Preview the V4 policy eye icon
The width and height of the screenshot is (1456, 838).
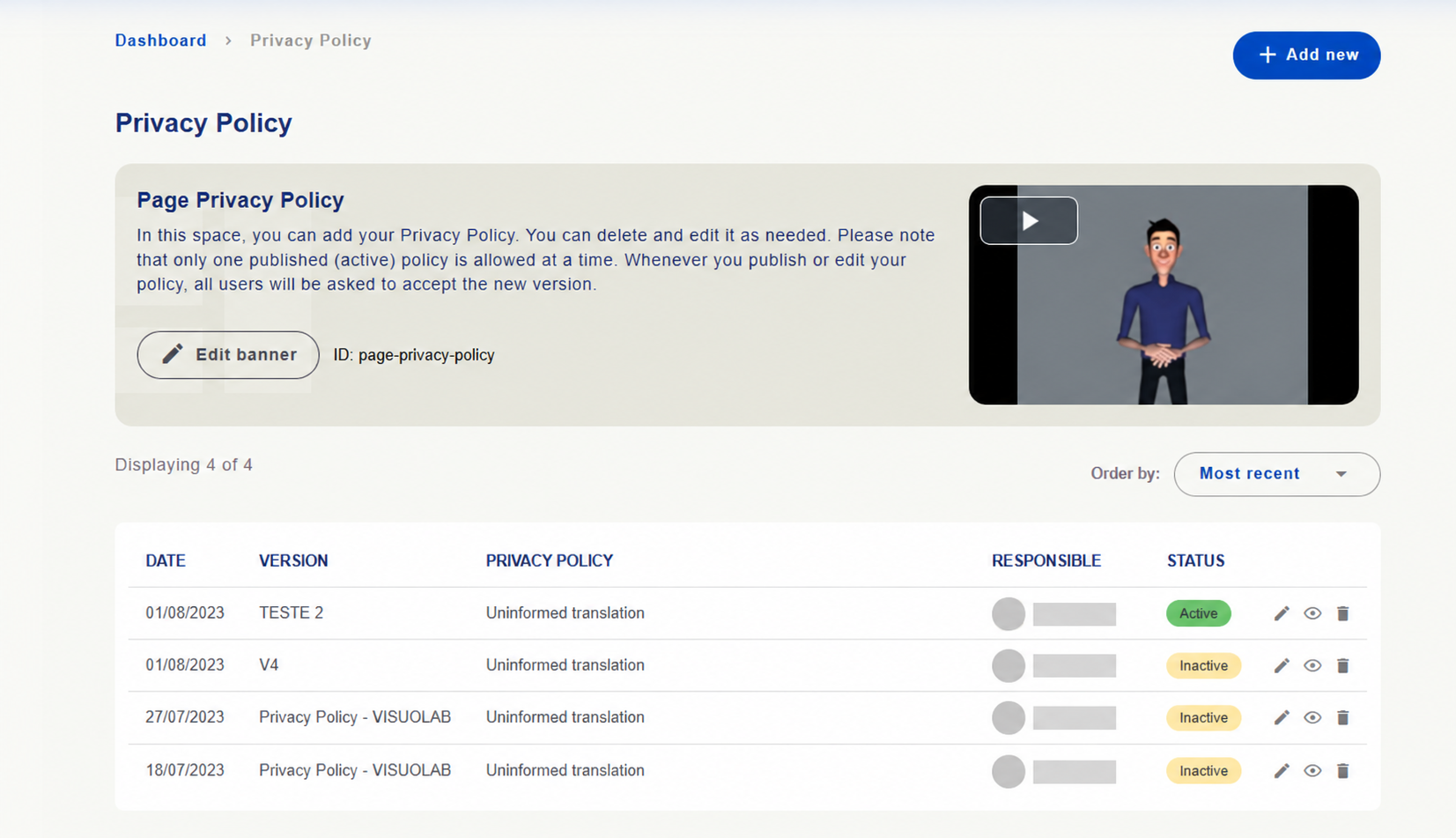pos(1312,665)
